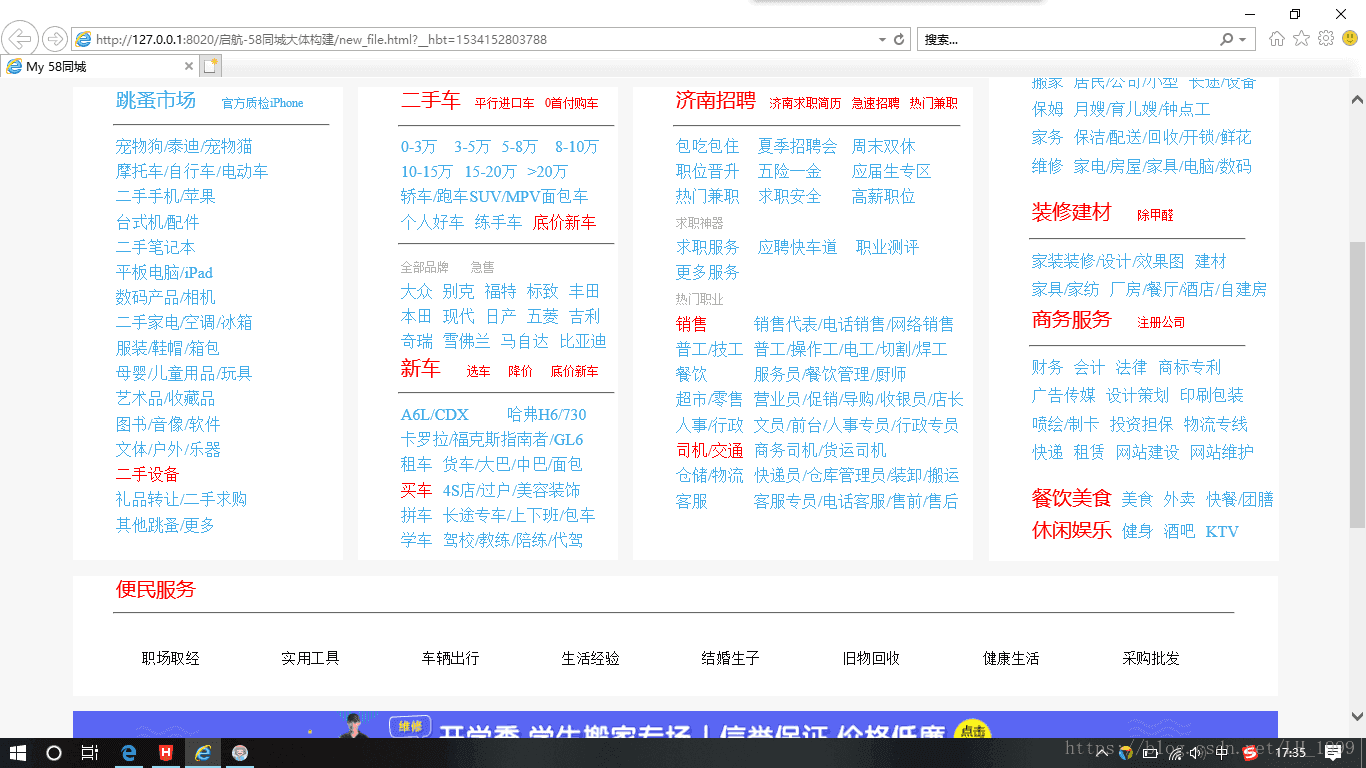Image resolution: width=1366 pixels, height=768 pixels.
Task: Click the 宠物狗/泰迪/宠物猫 link
Action: (184, 146)
